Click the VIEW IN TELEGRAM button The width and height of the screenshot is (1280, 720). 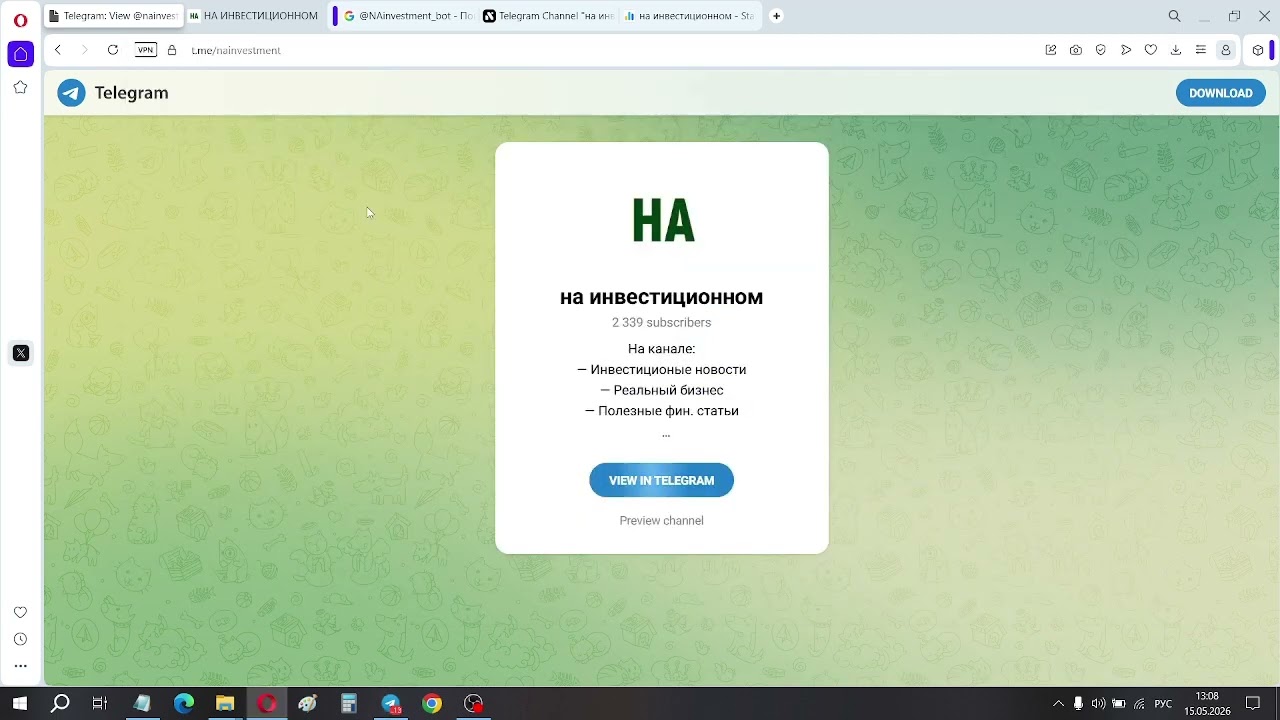click(x=661, y=480)
